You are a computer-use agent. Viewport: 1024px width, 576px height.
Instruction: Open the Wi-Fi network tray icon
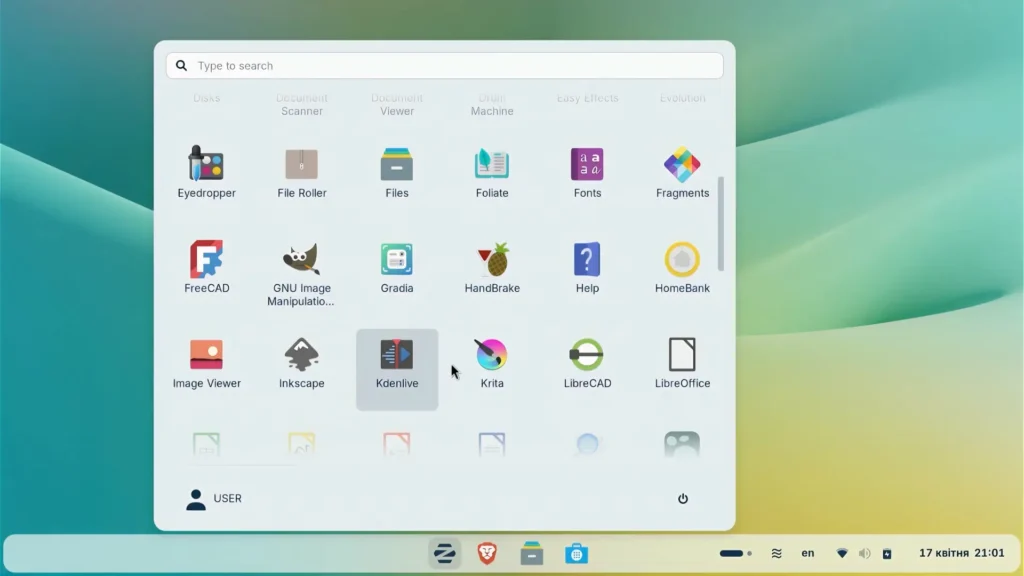coord(842,553)
